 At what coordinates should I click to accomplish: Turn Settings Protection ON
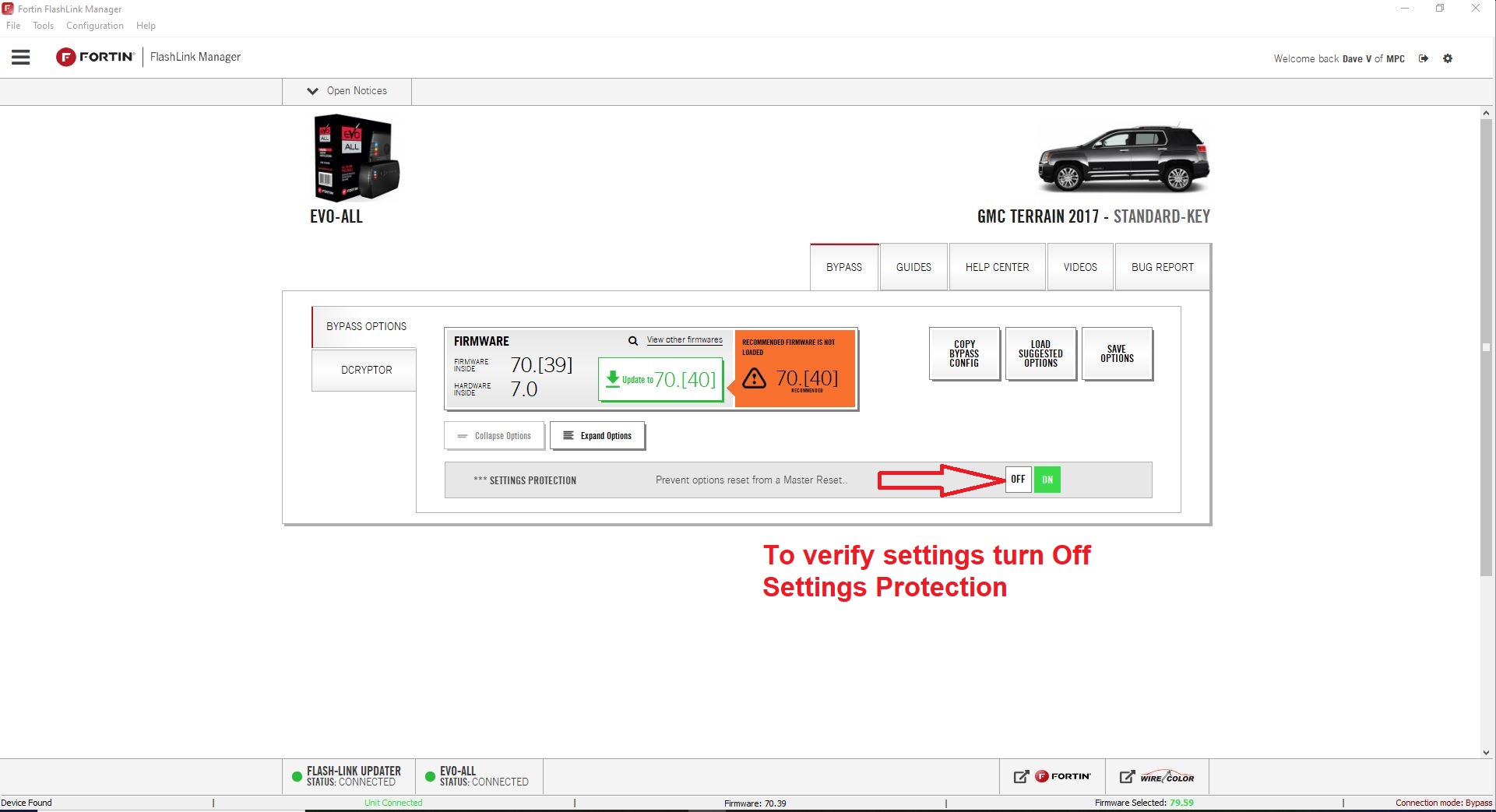1047,480
